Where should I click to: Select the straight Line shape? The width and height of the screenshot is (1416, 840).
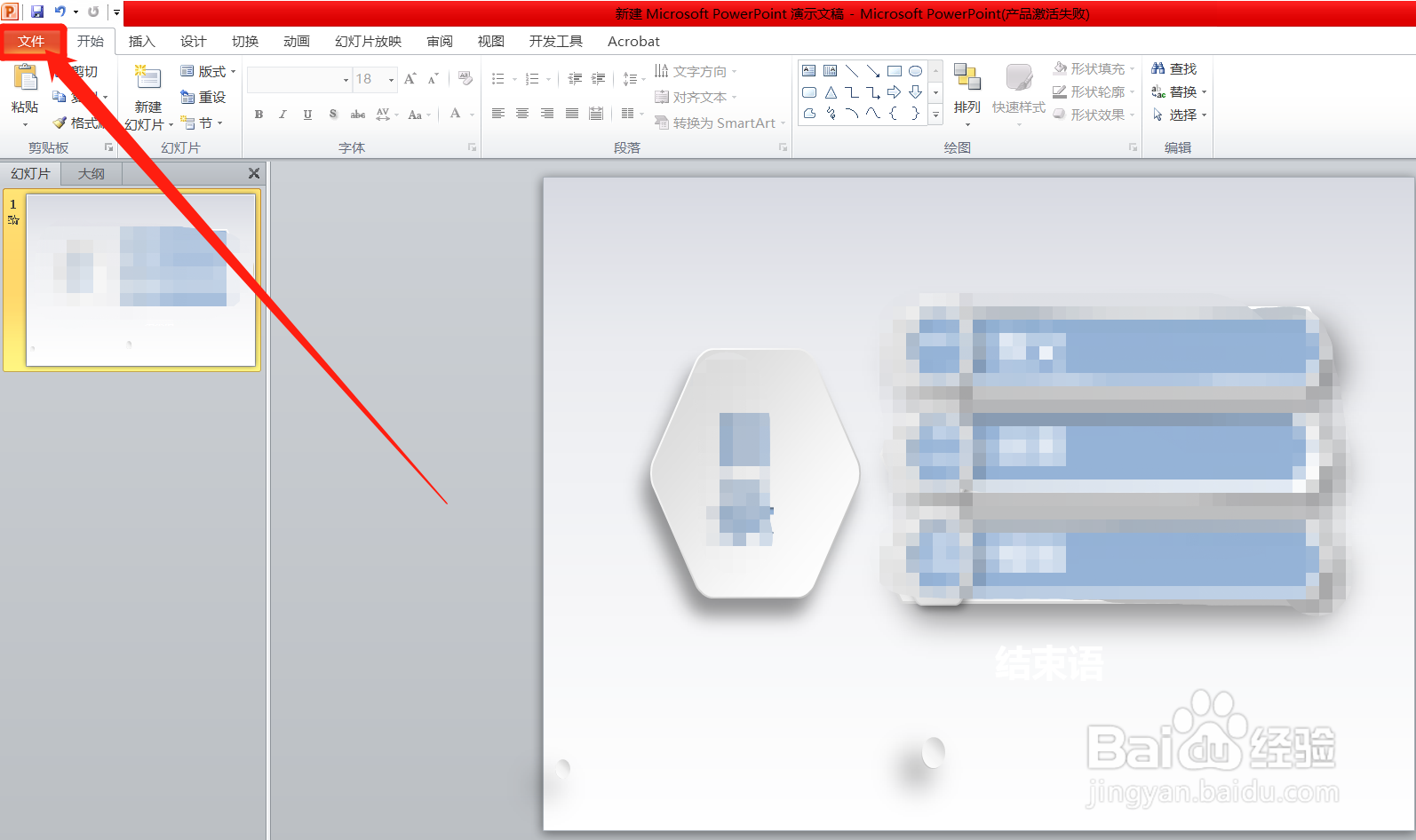(x=852, y=71)
